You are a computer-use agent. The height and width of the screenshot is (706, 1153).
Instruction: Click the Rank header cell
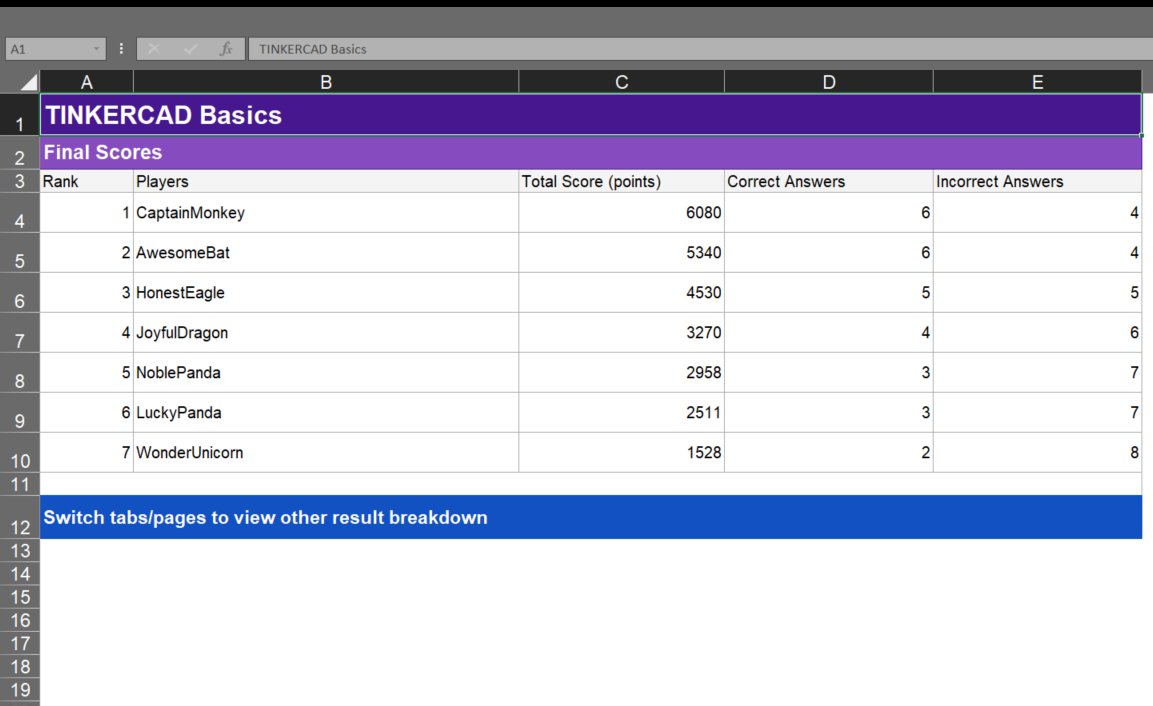[x=87, y=182]
